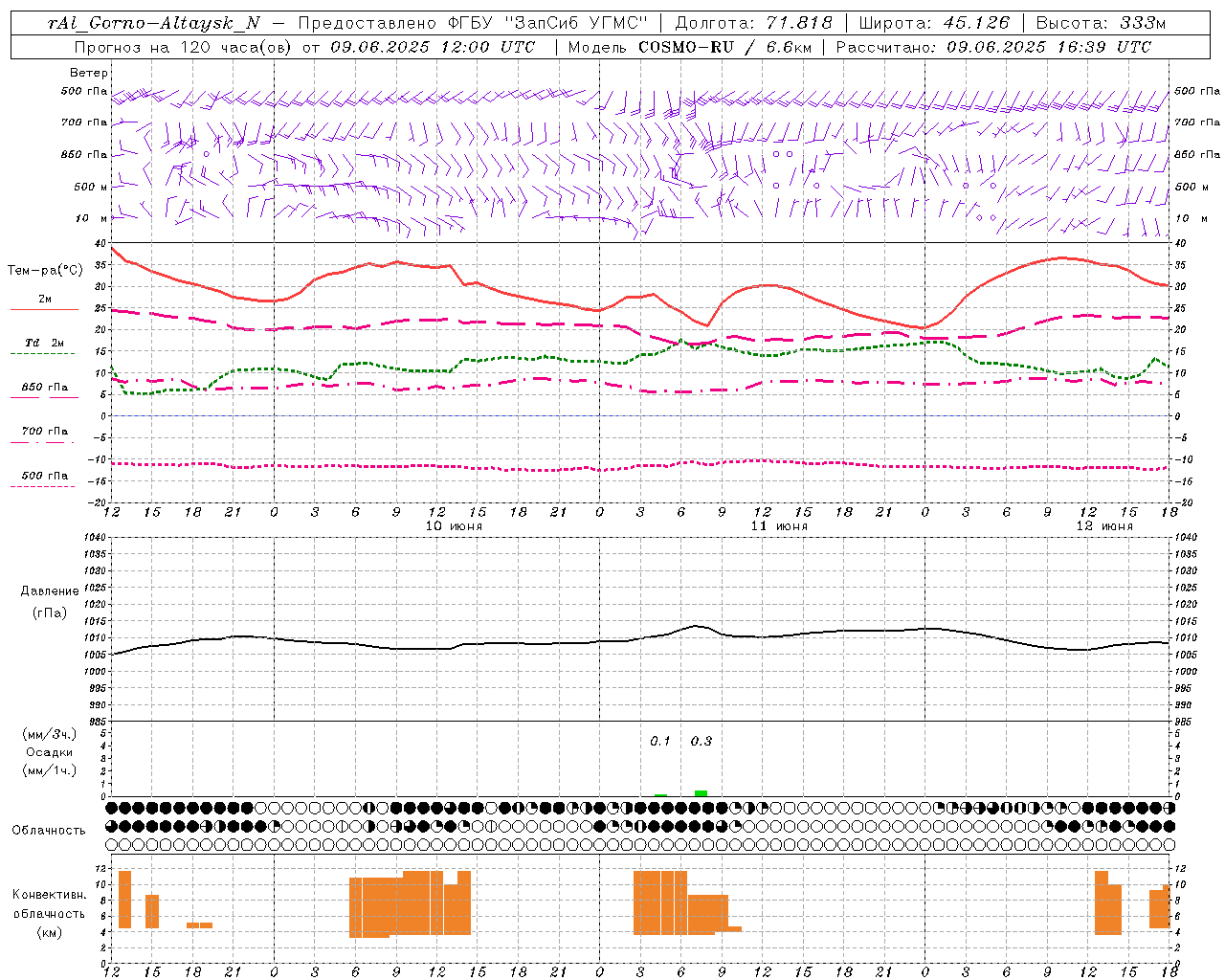Click dotted pink line under legend '500 гПа'
The width and height of the screenshot is (1225, 980).
coord(43,486)
